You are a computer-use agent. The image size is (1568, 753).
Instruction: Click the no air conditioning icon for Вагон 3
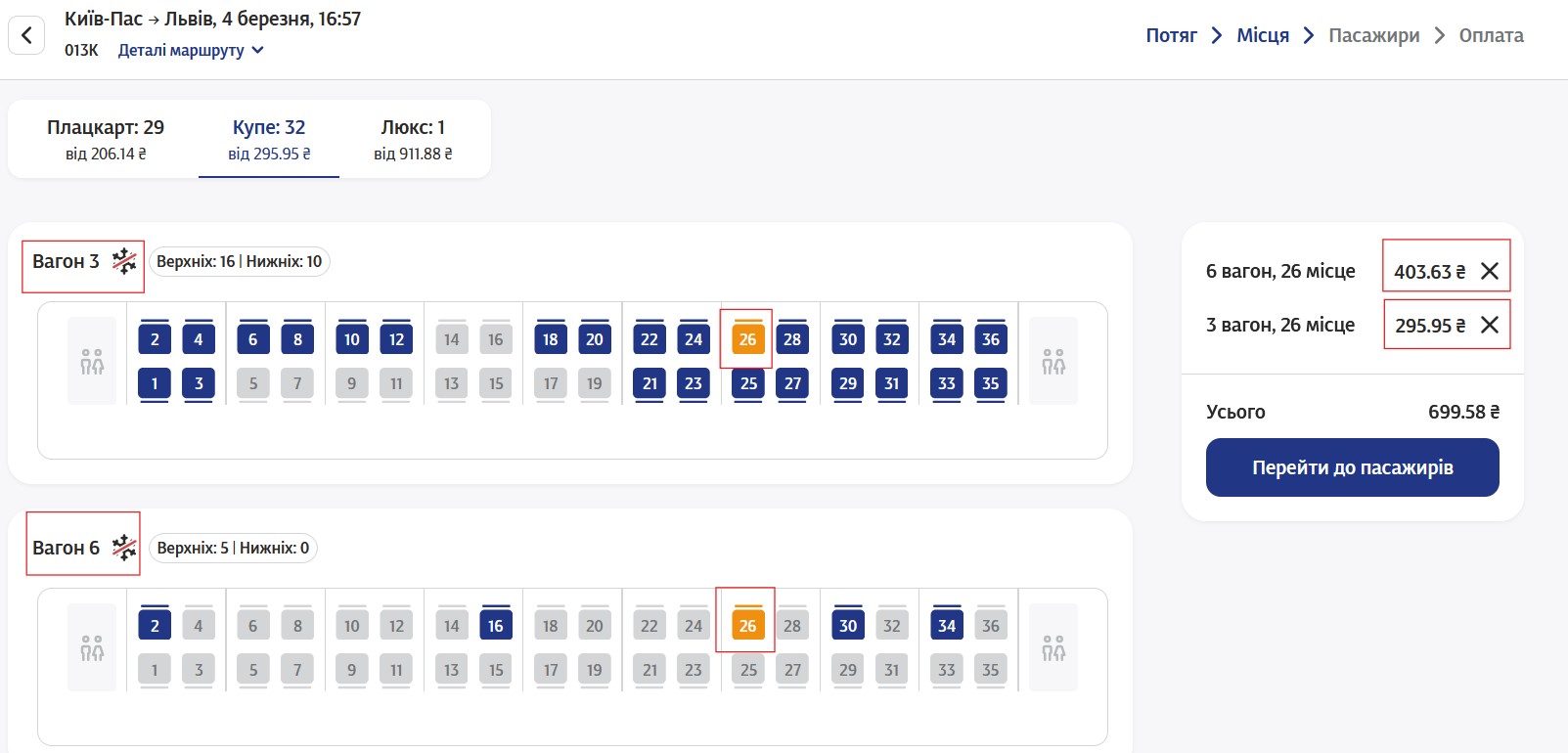coord(124,260)
